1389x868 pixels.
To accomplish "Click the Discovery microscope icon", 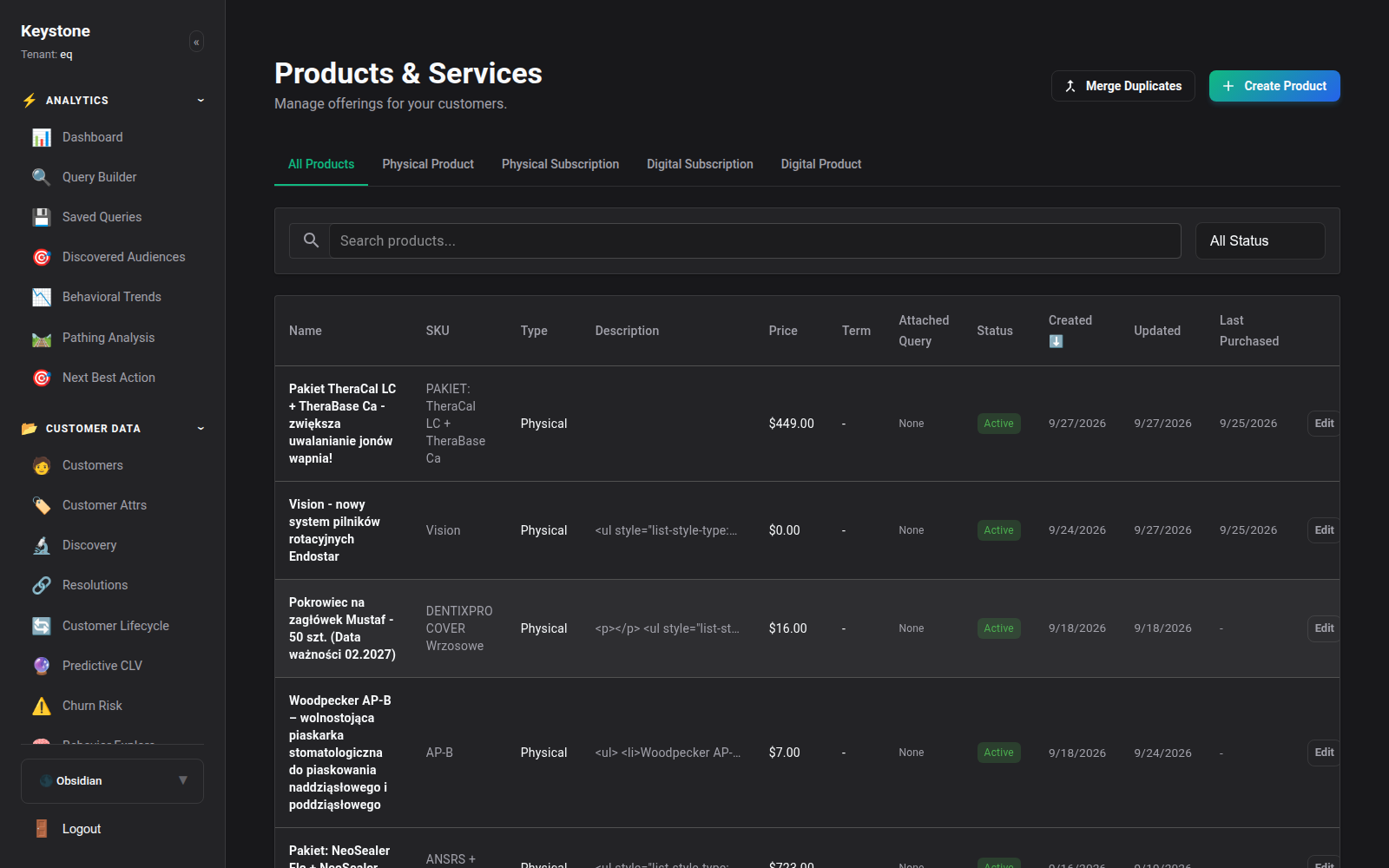I will click(42, 545).
